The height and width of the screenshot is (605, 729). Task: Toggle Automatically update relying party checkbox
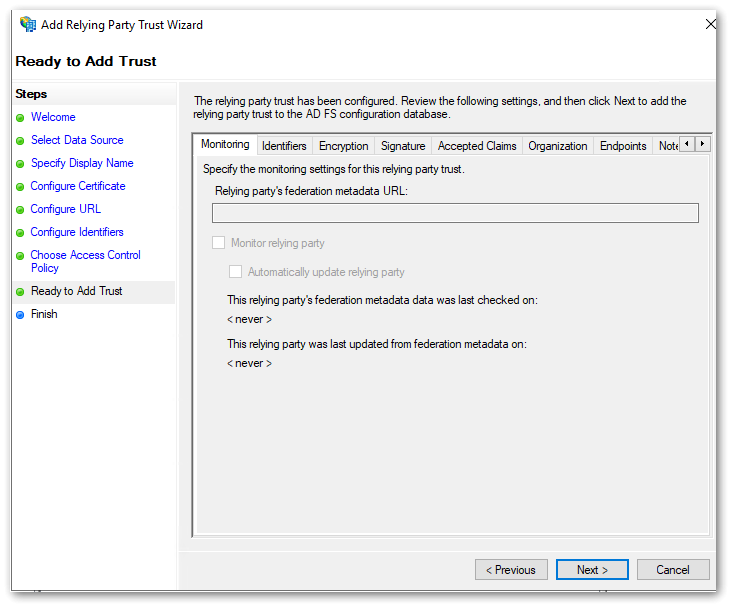[236, 272]
